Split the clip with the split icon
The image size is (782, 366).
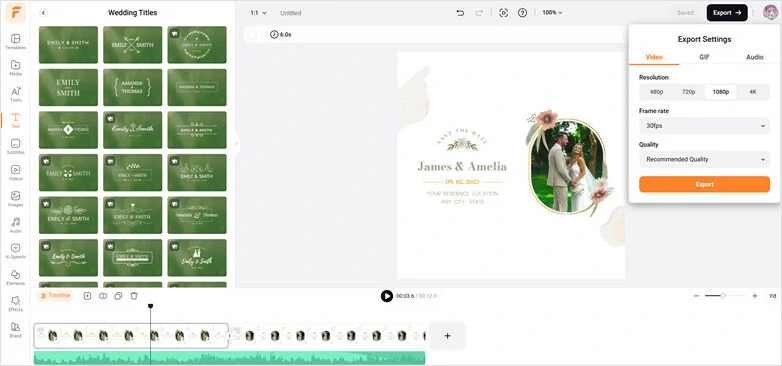pos(103,296)
